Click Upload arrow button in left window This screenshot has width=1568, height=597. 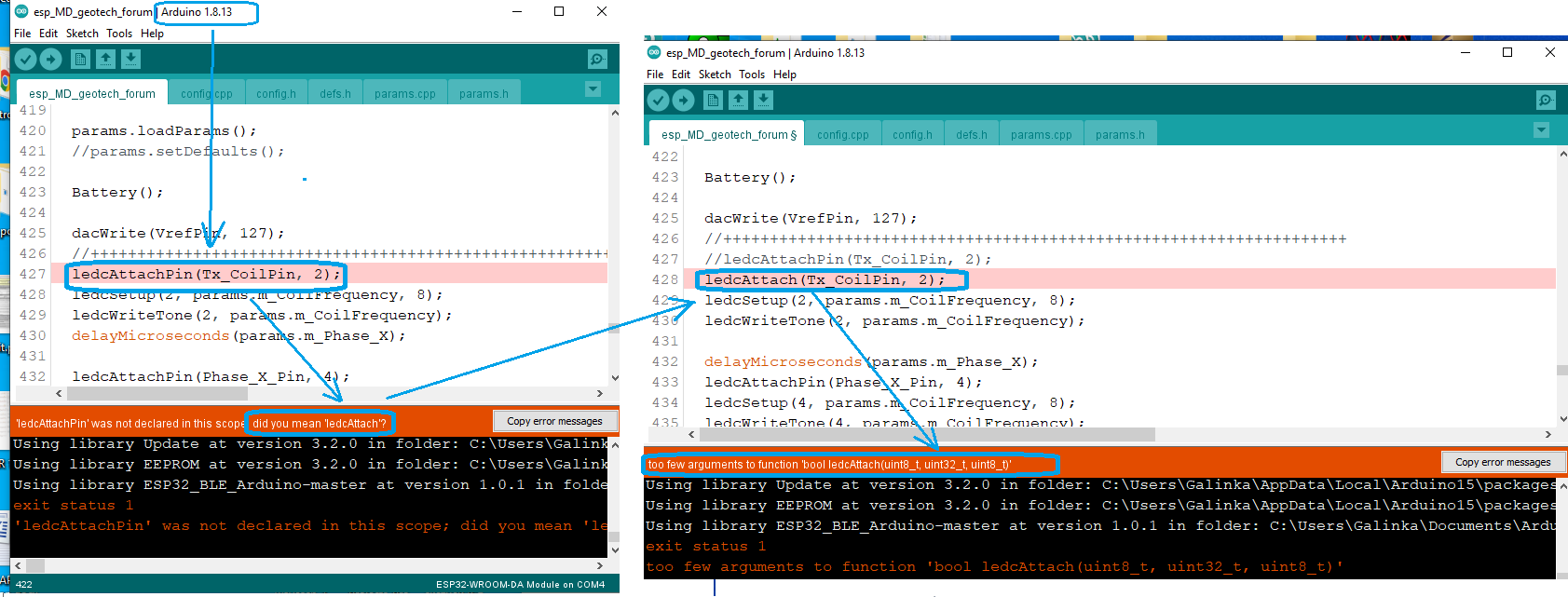point(51,60)
